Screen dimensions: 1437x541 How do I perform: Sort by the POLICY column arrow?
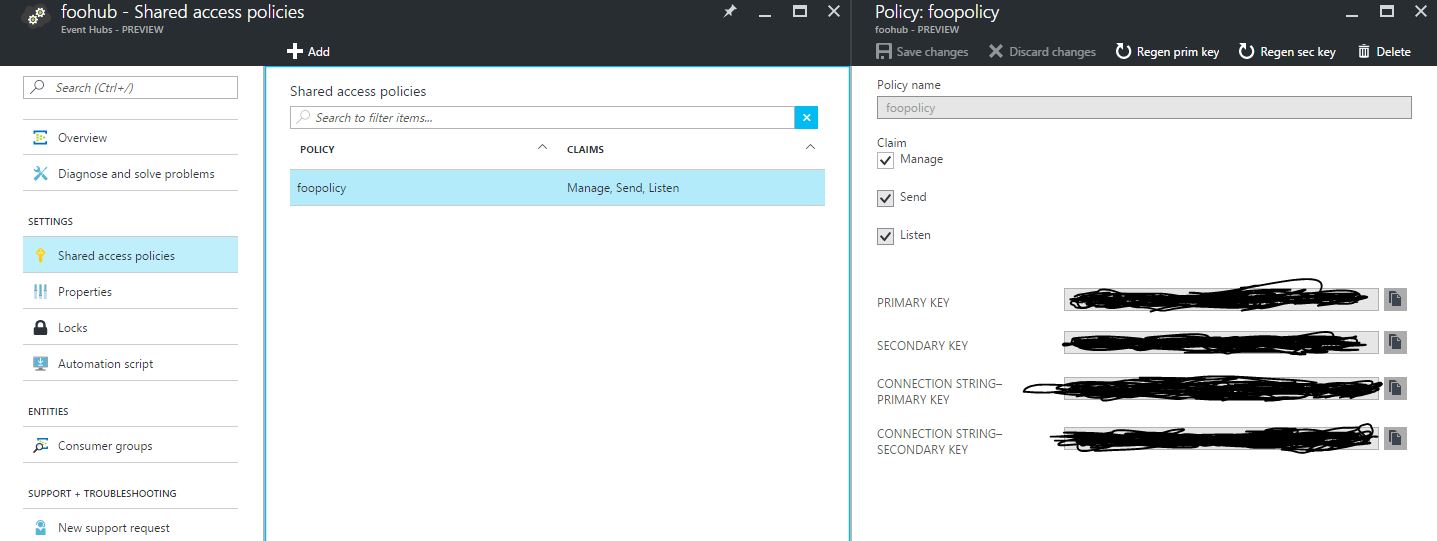tap(542, 148)
